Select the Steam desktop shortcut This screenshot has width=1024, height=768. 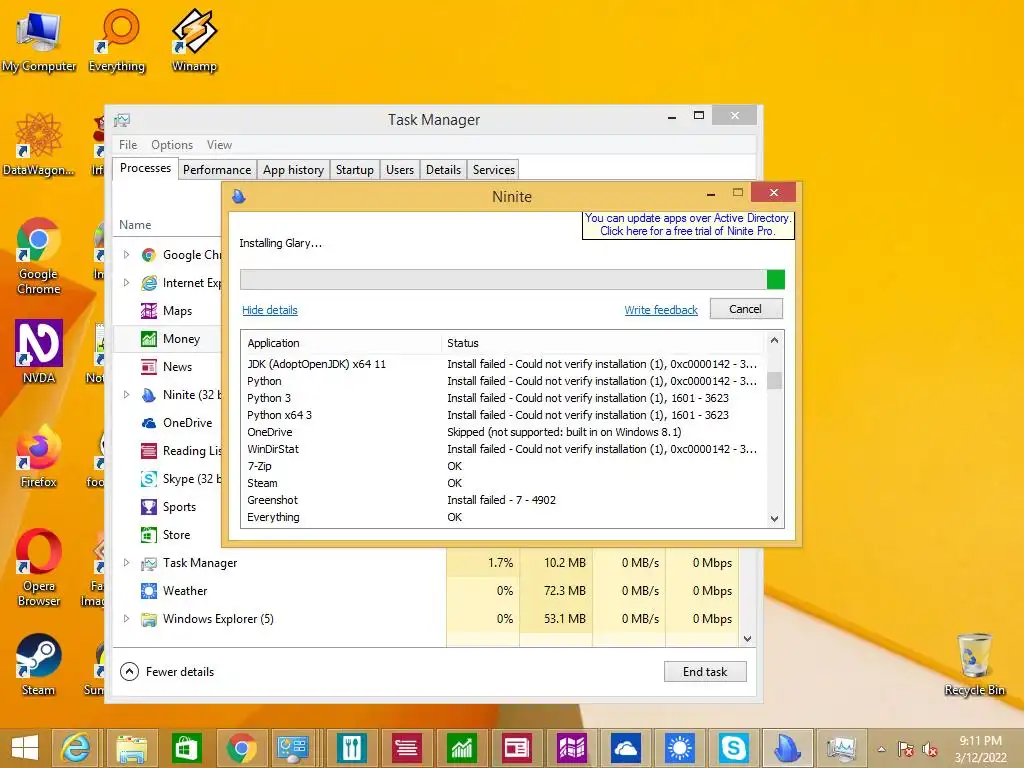pyautogui.click(x=39, y=665)
